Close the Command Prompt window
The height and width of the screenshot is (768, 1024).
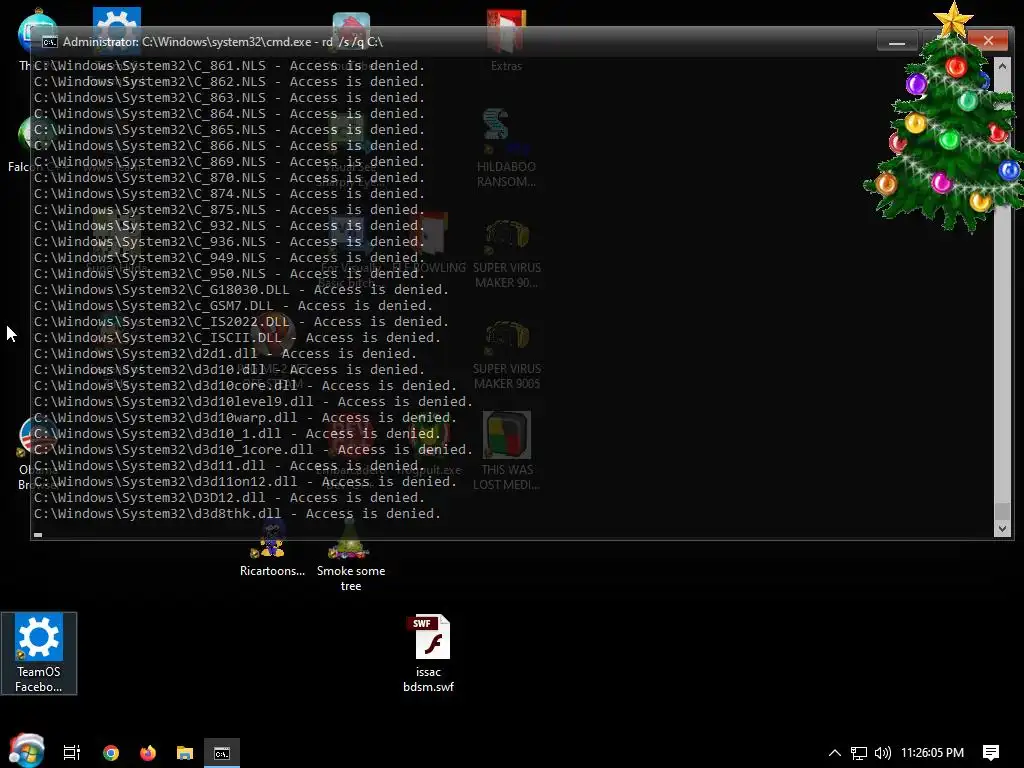tap(988, 40)
